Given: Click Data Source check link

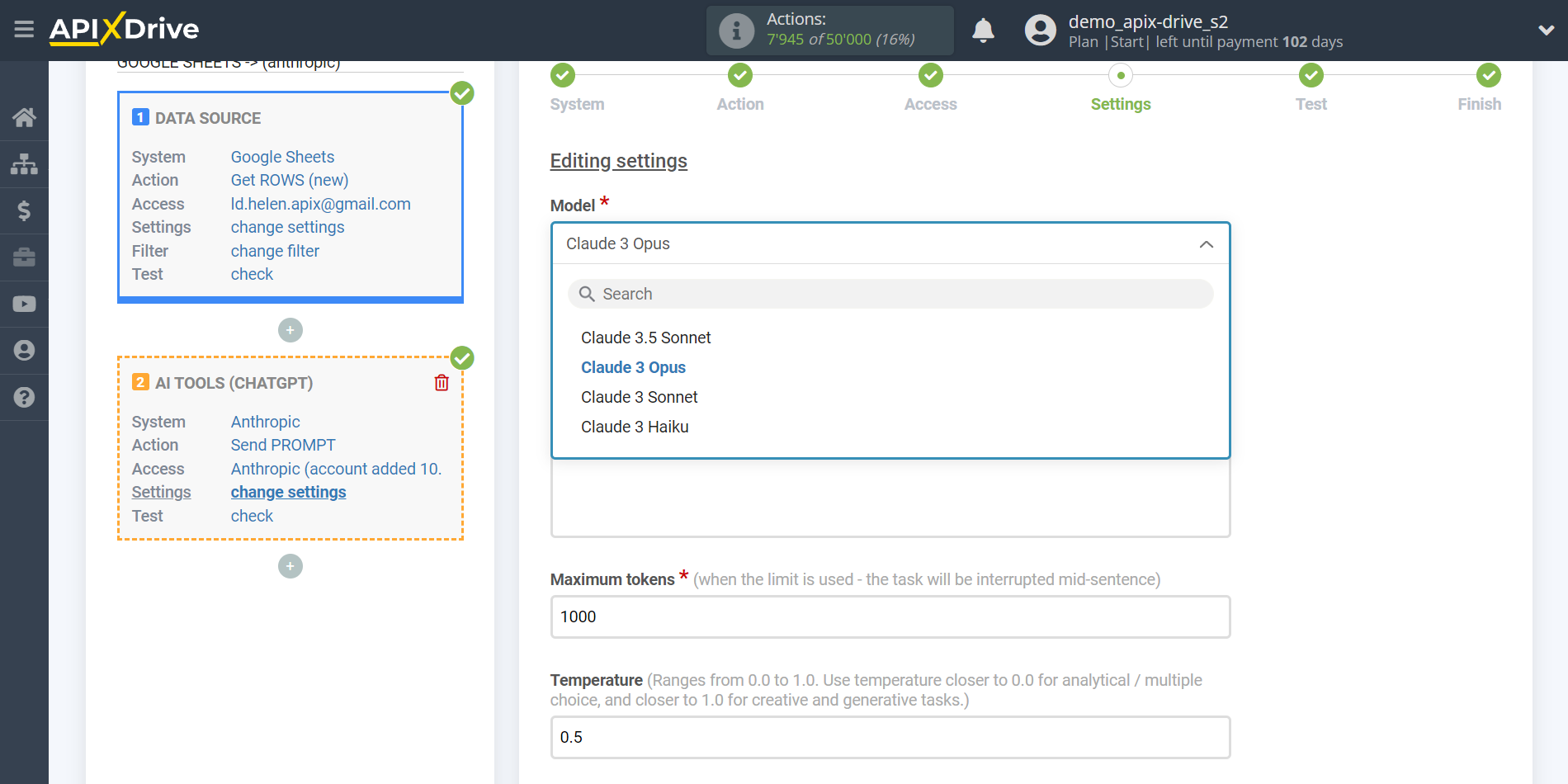Looking at the screenshot, I should click(252, 274).
